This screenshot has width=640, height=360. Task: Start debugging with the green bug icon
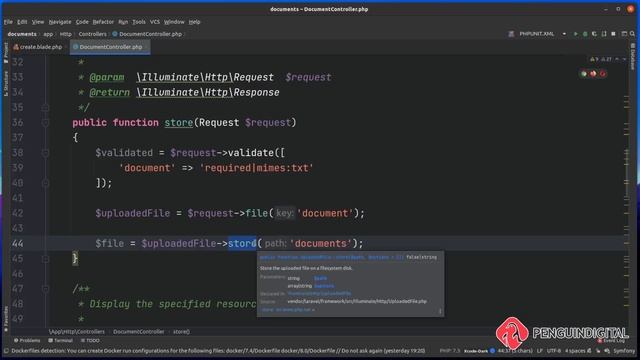585,34
